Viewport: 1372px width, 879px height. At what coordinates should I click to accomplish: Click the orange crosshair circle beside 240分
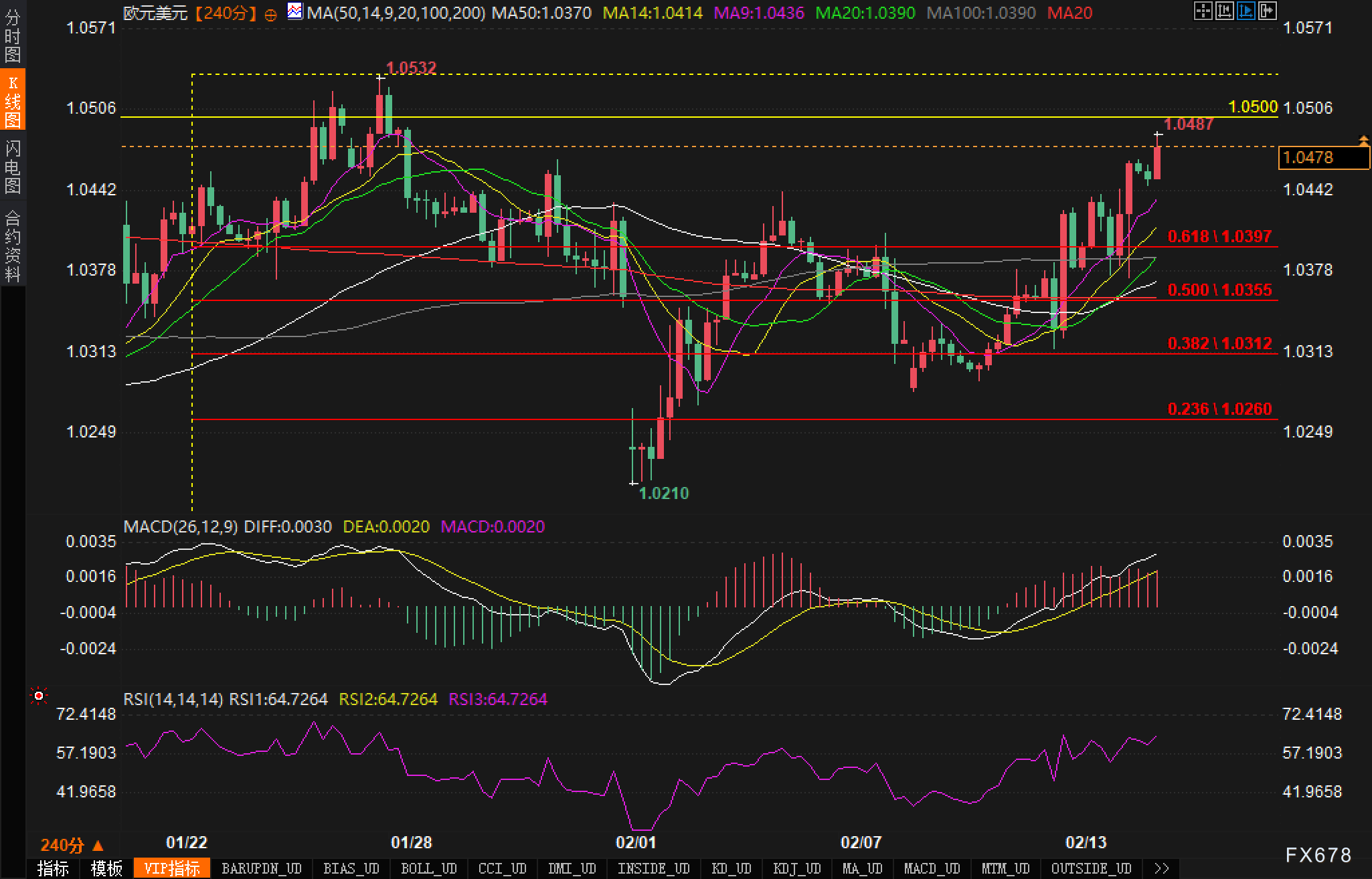click(x=270, y=15)
